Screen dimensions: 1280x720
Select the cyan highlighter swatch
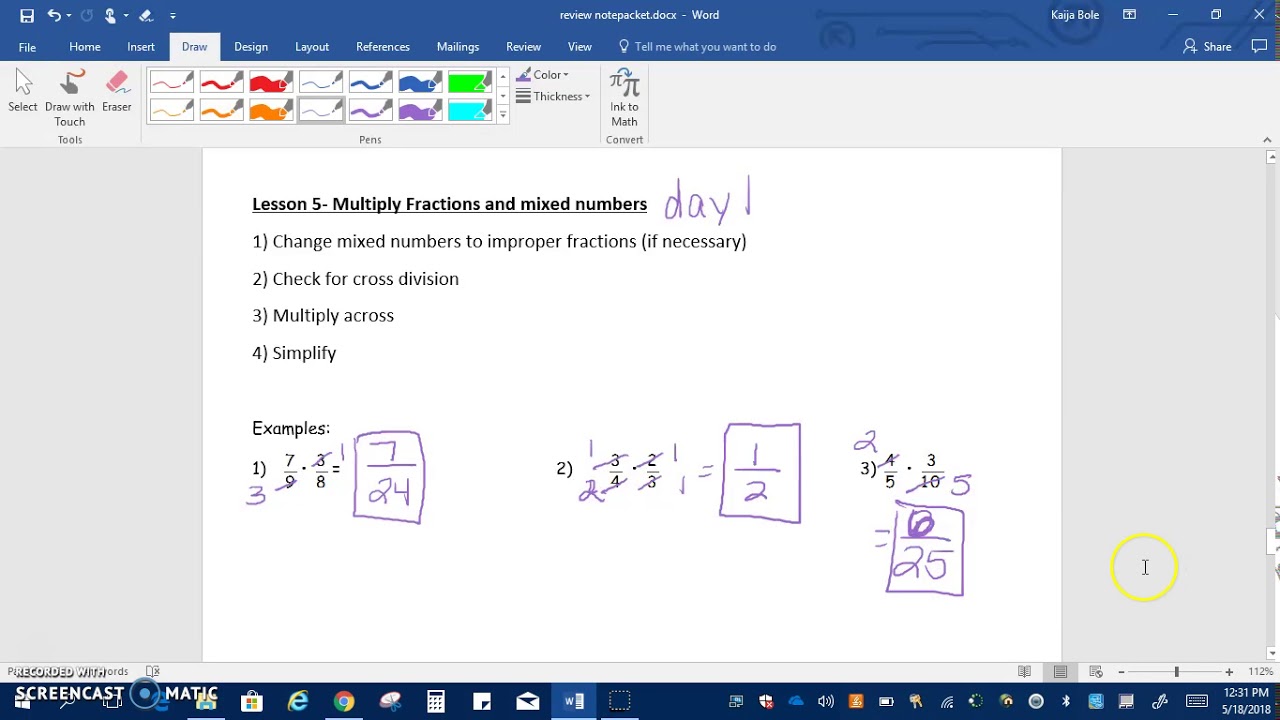(470, 110)
